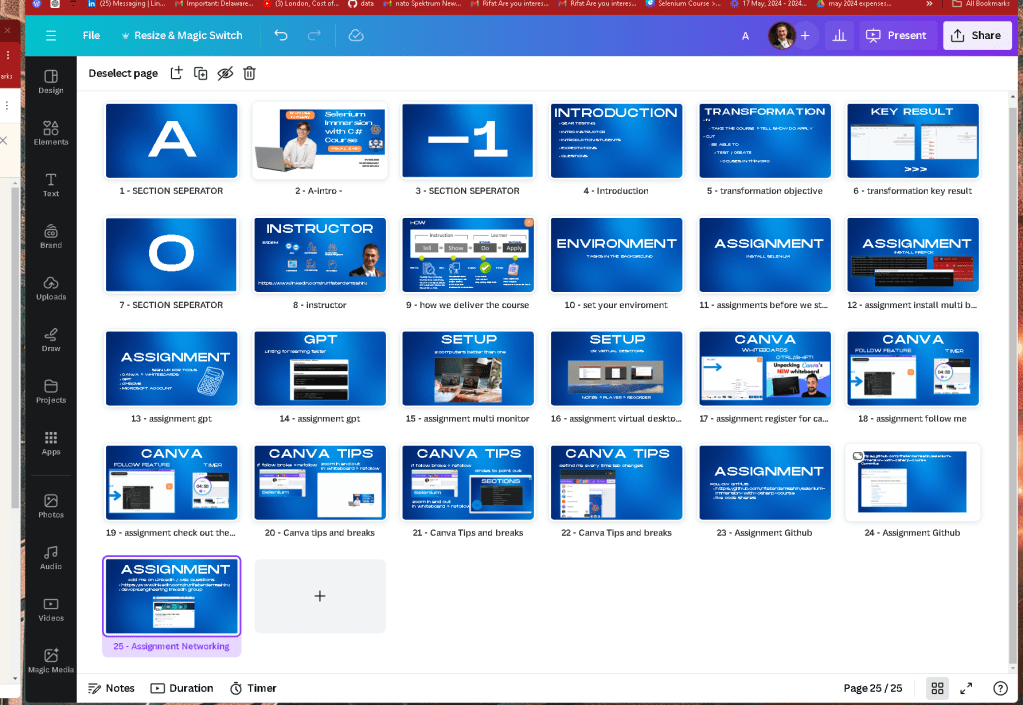Add a collaborator with plus icon

[x=805, y=36]
